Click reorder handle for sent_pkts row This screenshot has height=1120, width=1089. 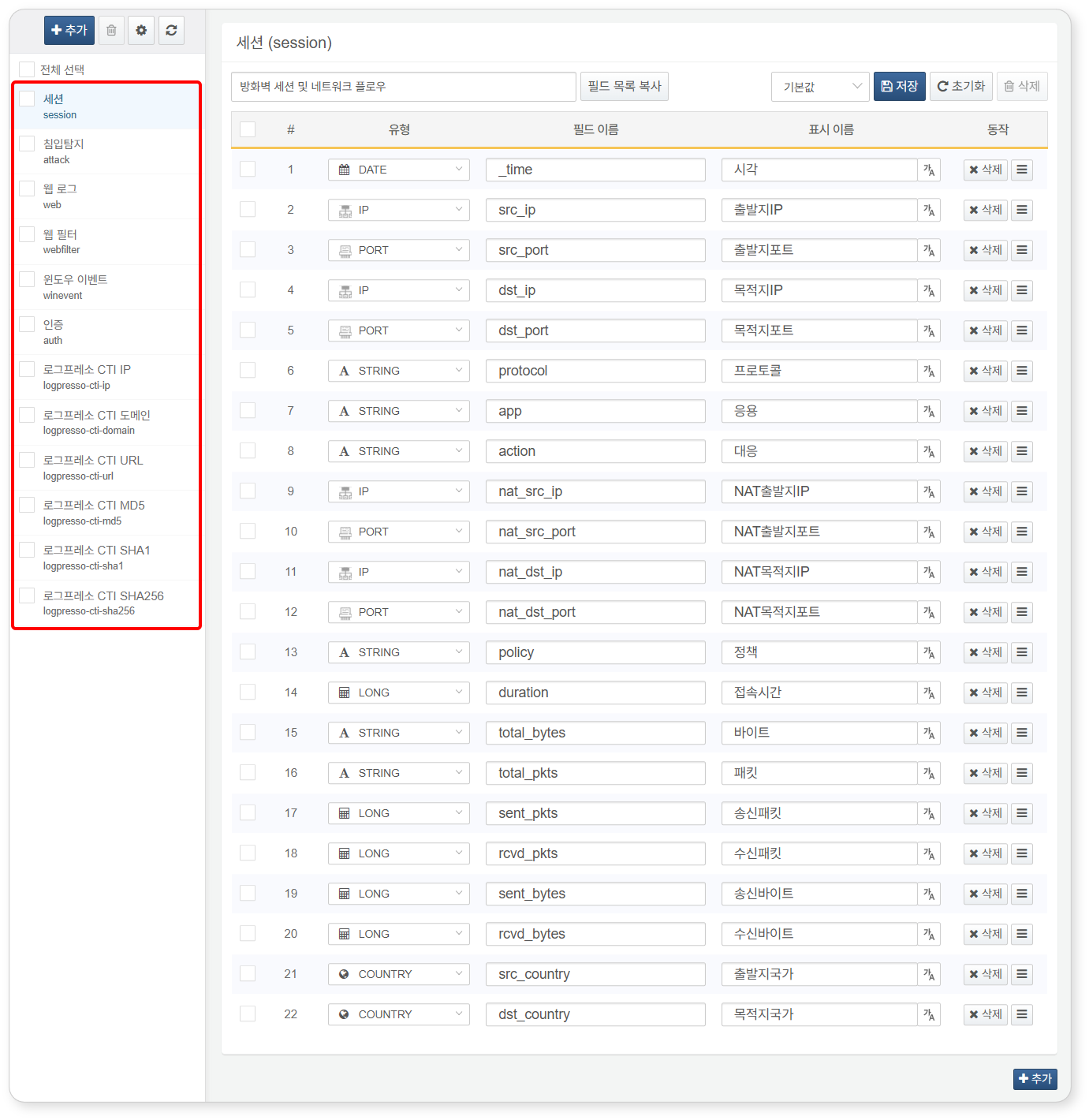click(x=1022, y=813)
